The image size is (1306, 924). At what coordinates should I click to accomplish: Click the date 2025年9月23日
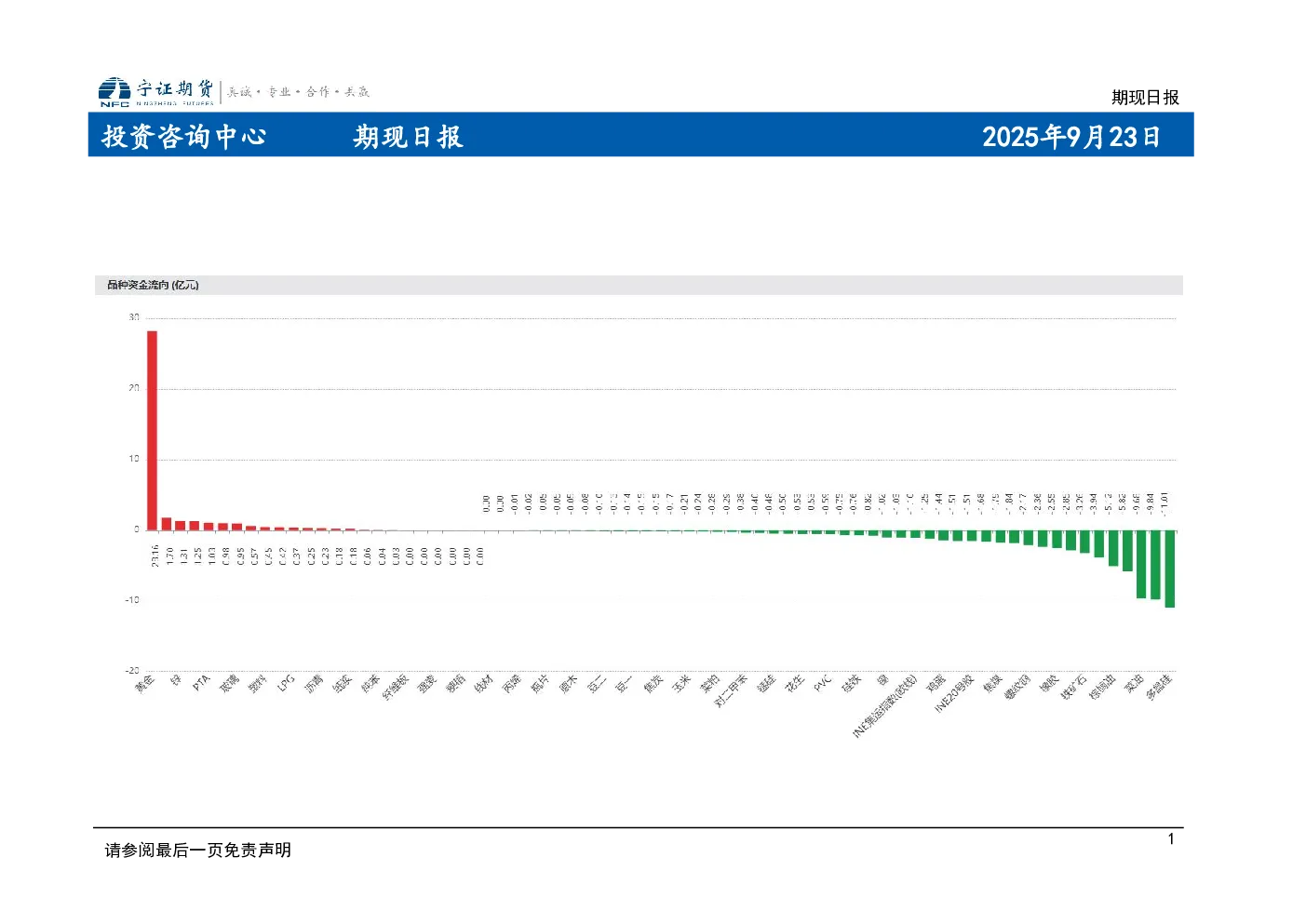tap(1070, 137)
